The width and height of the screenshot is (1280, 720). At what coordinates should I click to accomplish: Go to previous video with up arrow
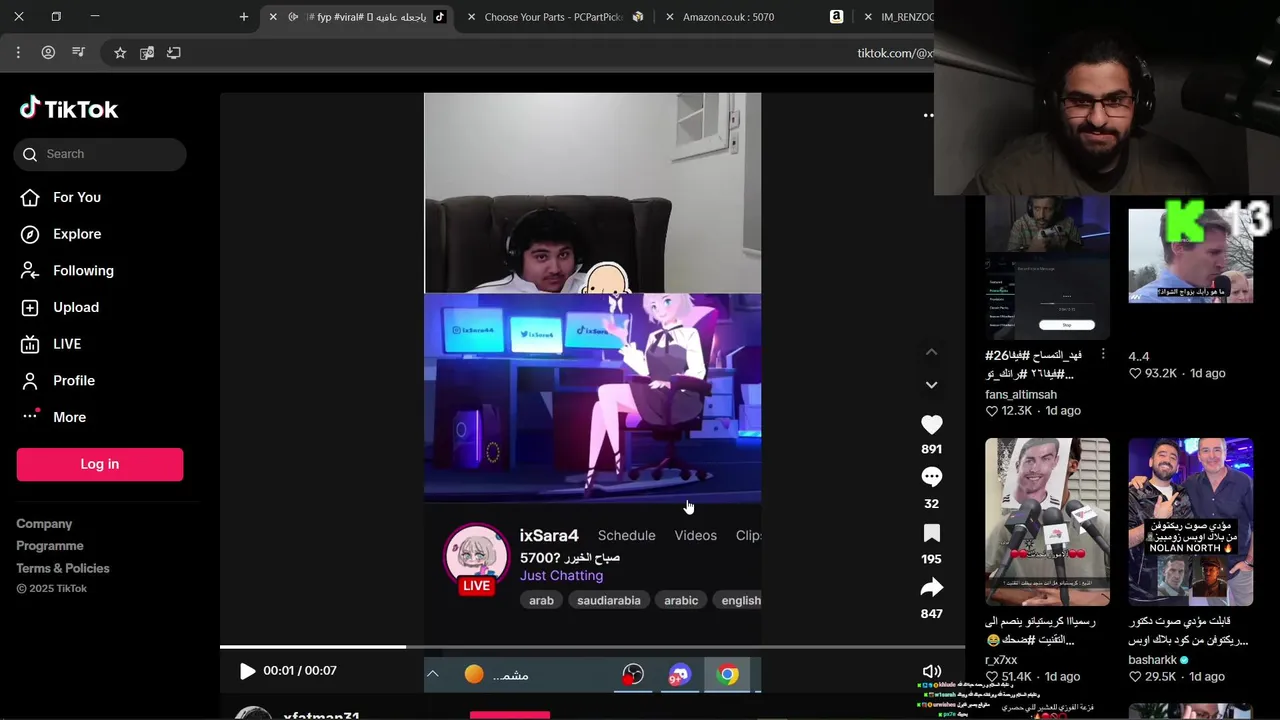point(931,352)
